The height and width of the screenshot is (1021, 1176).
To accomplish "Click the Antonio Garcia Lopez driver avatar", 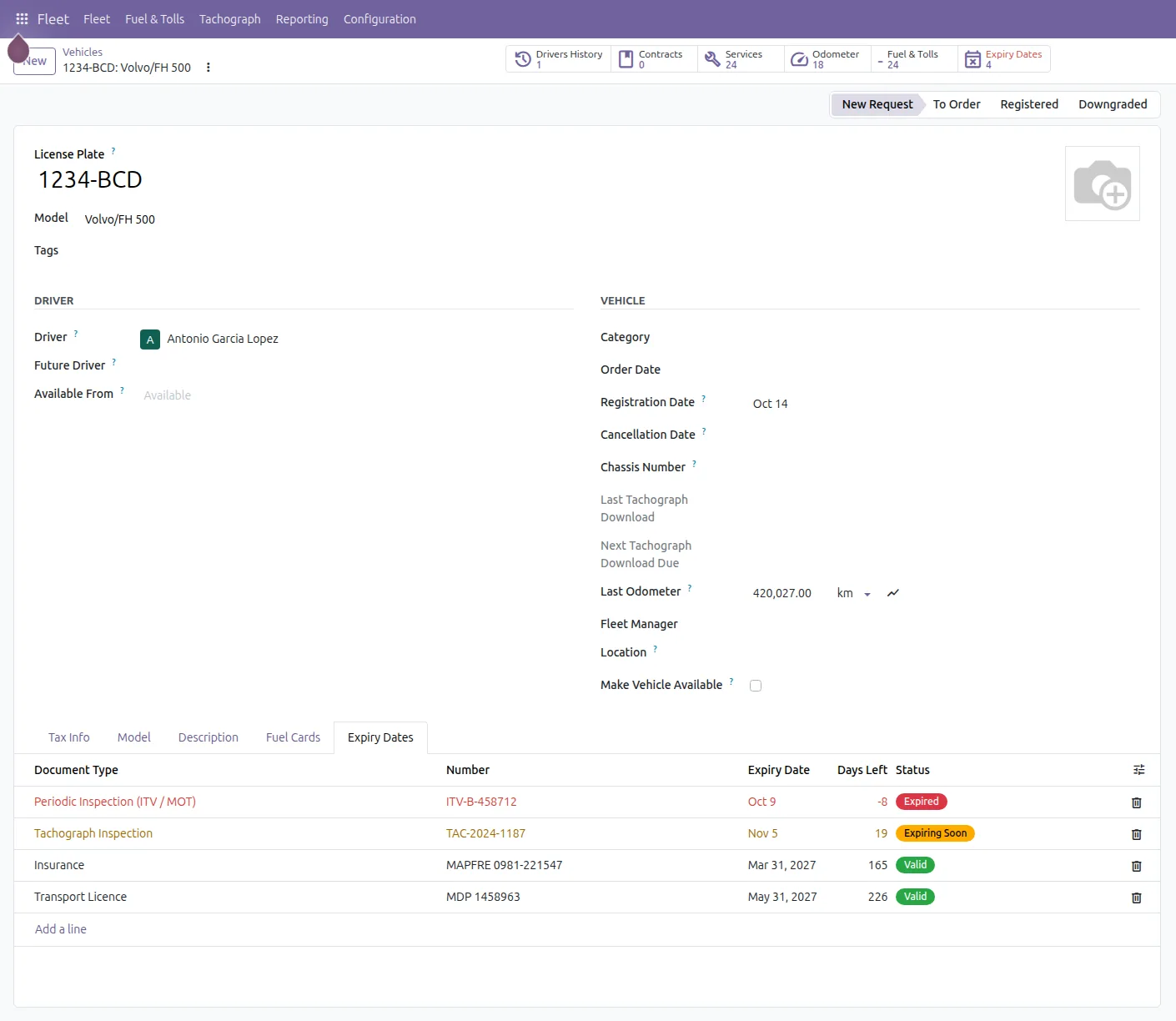I will click(x=150, y=339).
